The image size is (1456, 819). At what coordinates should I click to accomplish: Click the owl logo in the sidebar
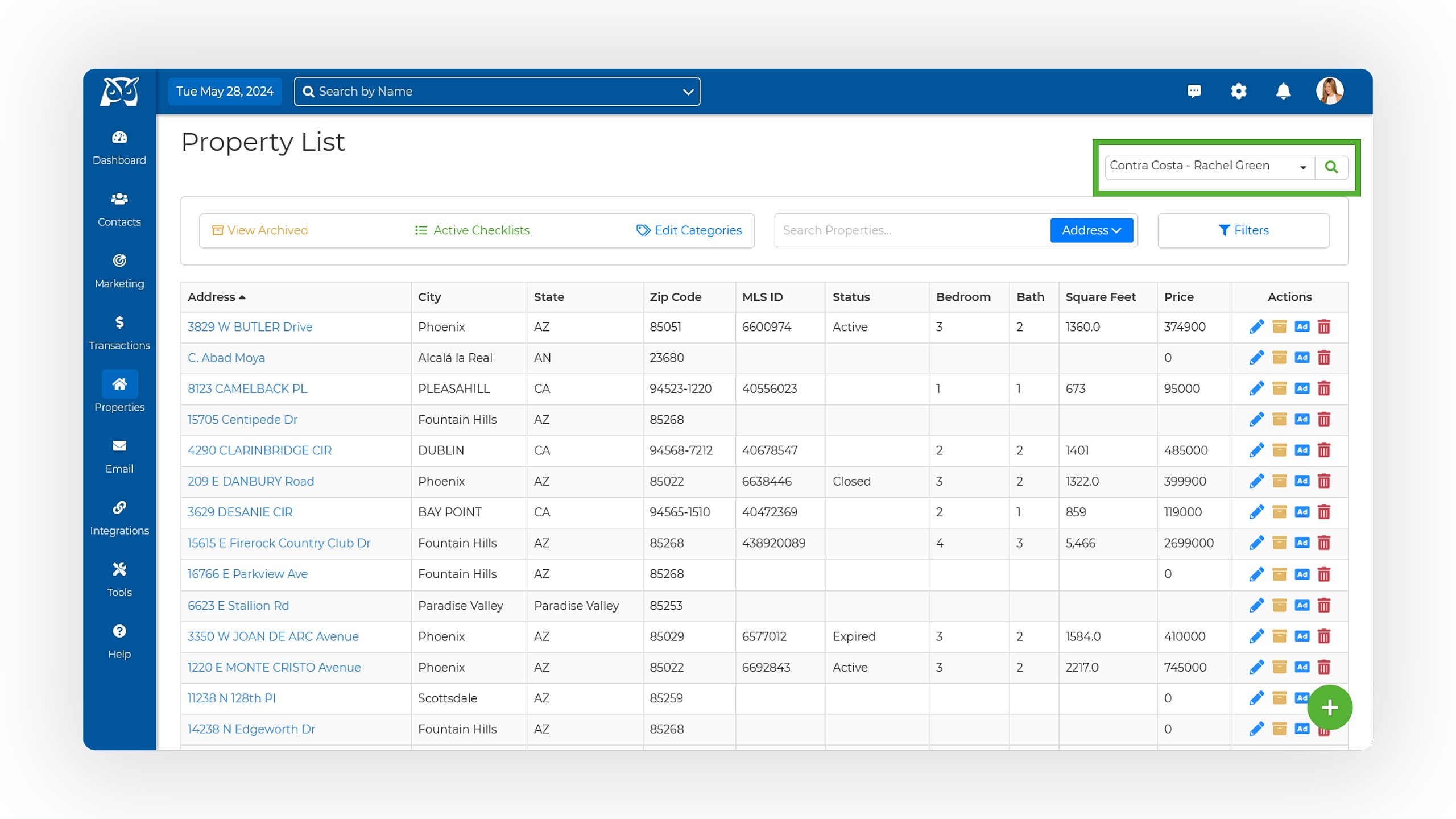click(x=119, y=91)
